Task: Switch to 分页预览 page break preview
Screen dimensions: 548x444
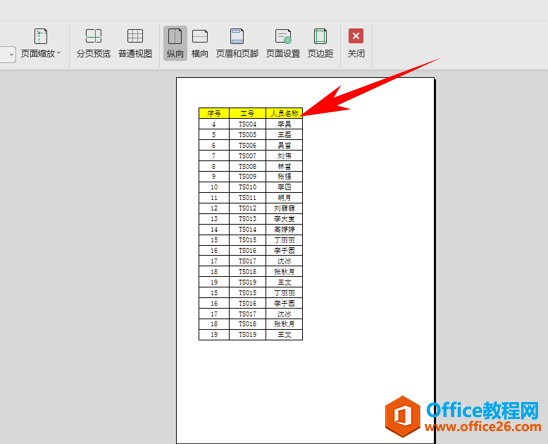Action: coord(94,43)
